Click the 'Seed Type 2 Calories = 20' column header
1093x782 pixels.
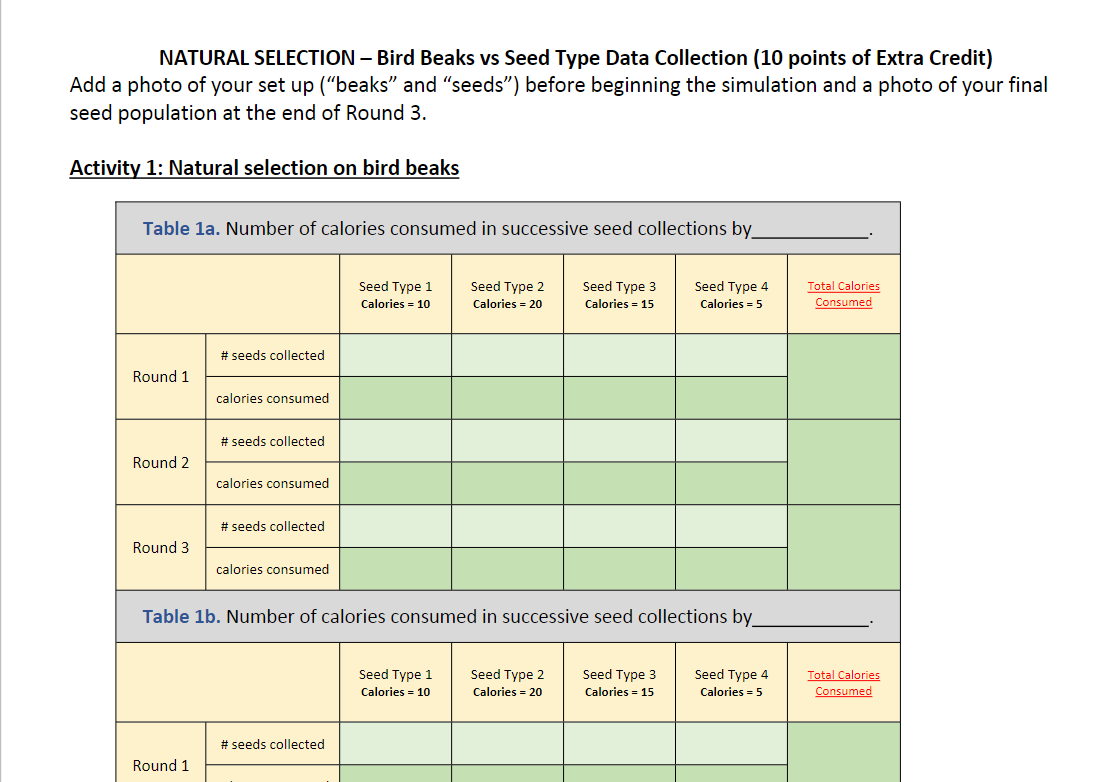point(507,292)
